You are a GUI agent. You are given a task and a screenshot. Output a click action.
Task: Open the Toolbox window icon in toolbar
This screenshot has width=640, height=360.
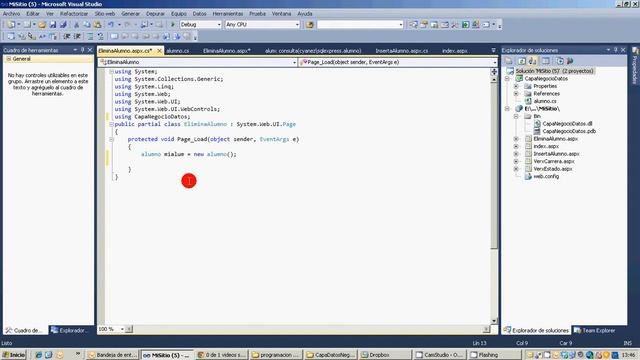pyautogui.click(x=455, y=24)
